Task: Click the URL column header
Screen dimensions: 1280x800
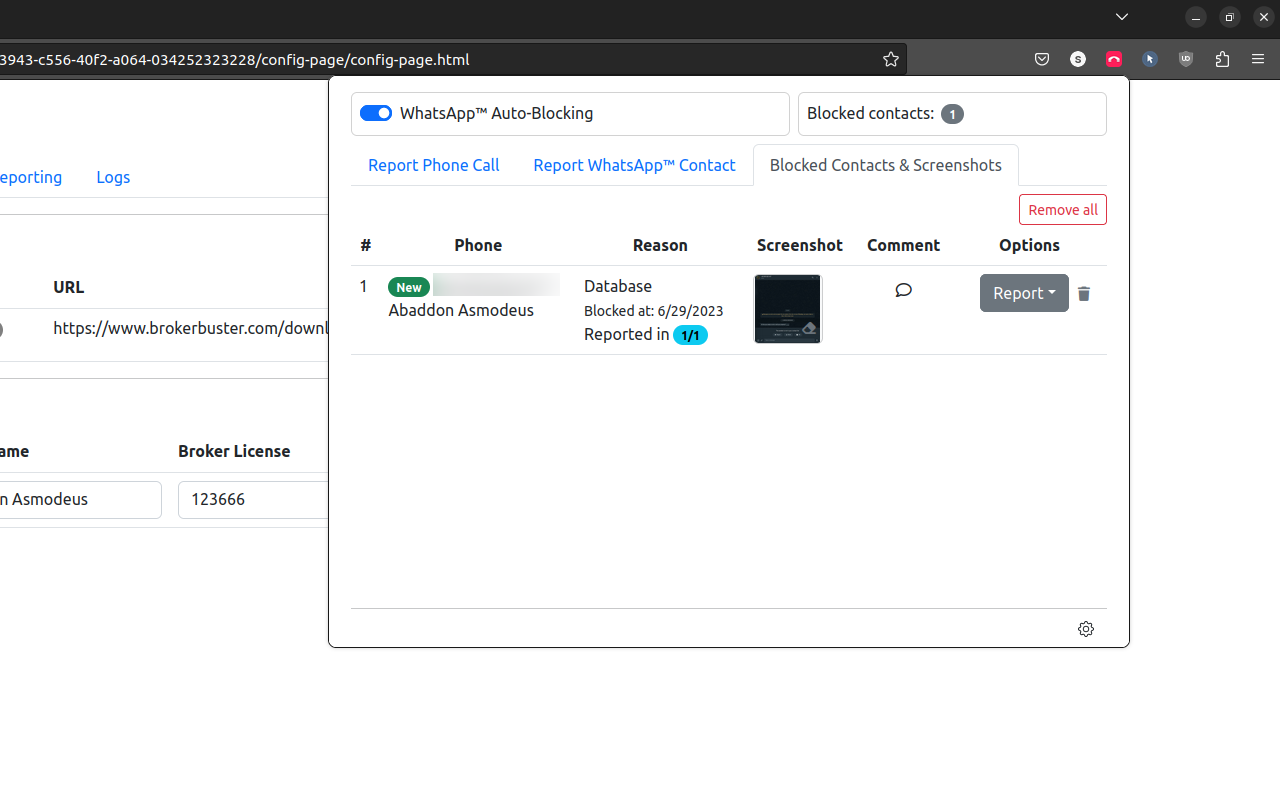Action: pyautogui.click(x=69, y=287)
